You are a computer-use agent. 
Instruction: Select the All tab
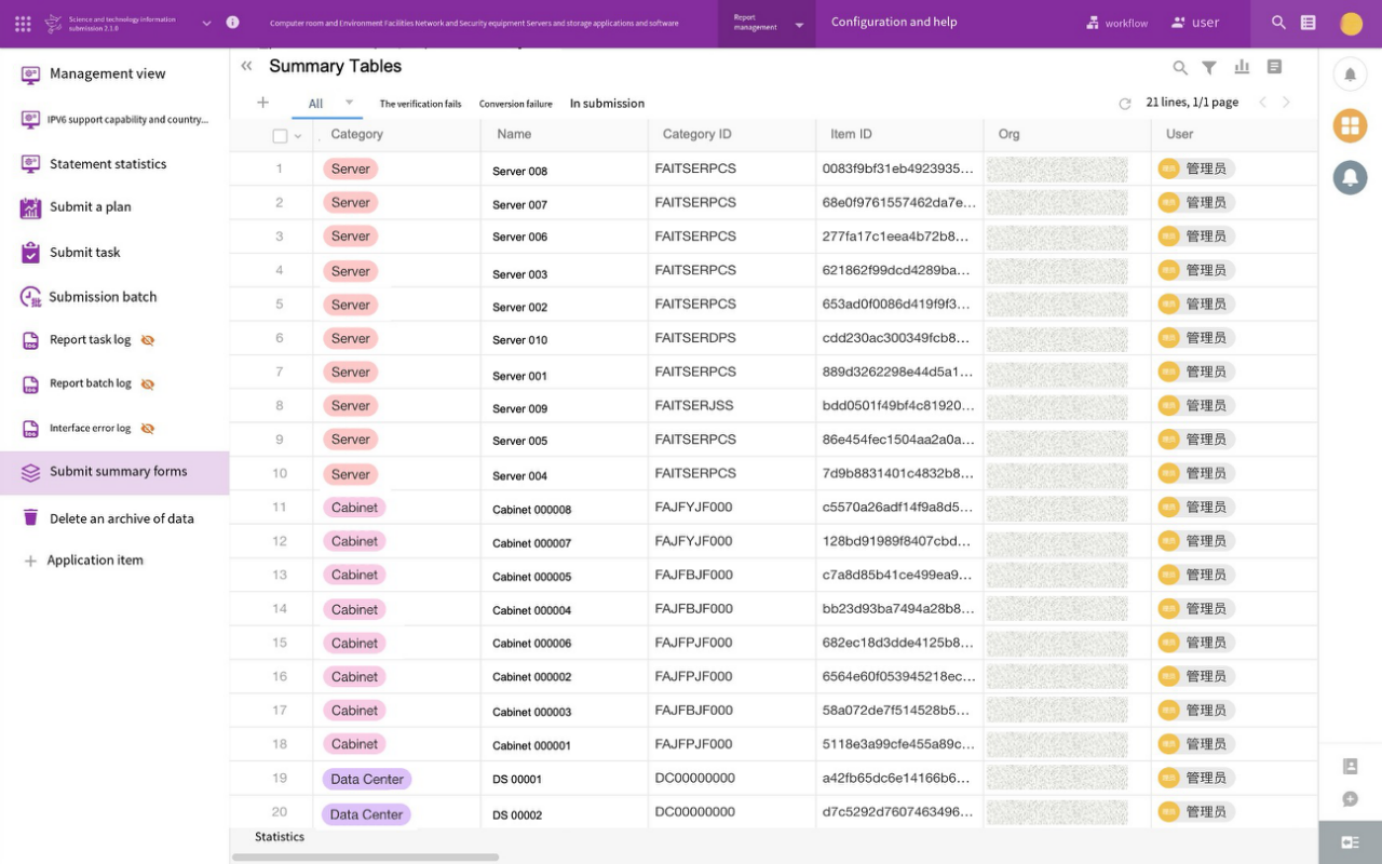pyautogui.click(x=316, y=103)
